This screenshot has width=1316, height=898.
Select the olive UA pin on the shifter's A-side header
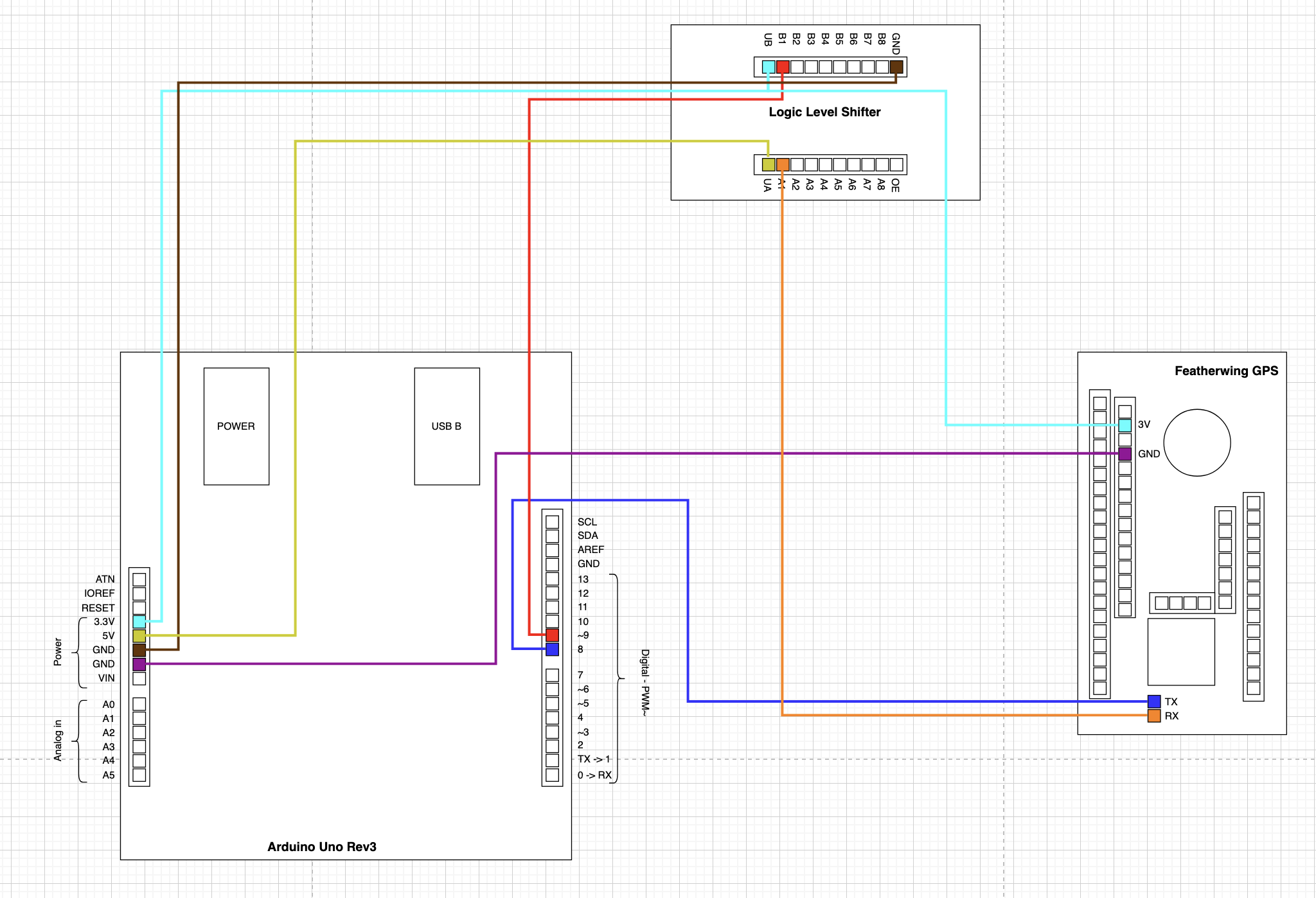pyautogui.click(x=769, y=164)
